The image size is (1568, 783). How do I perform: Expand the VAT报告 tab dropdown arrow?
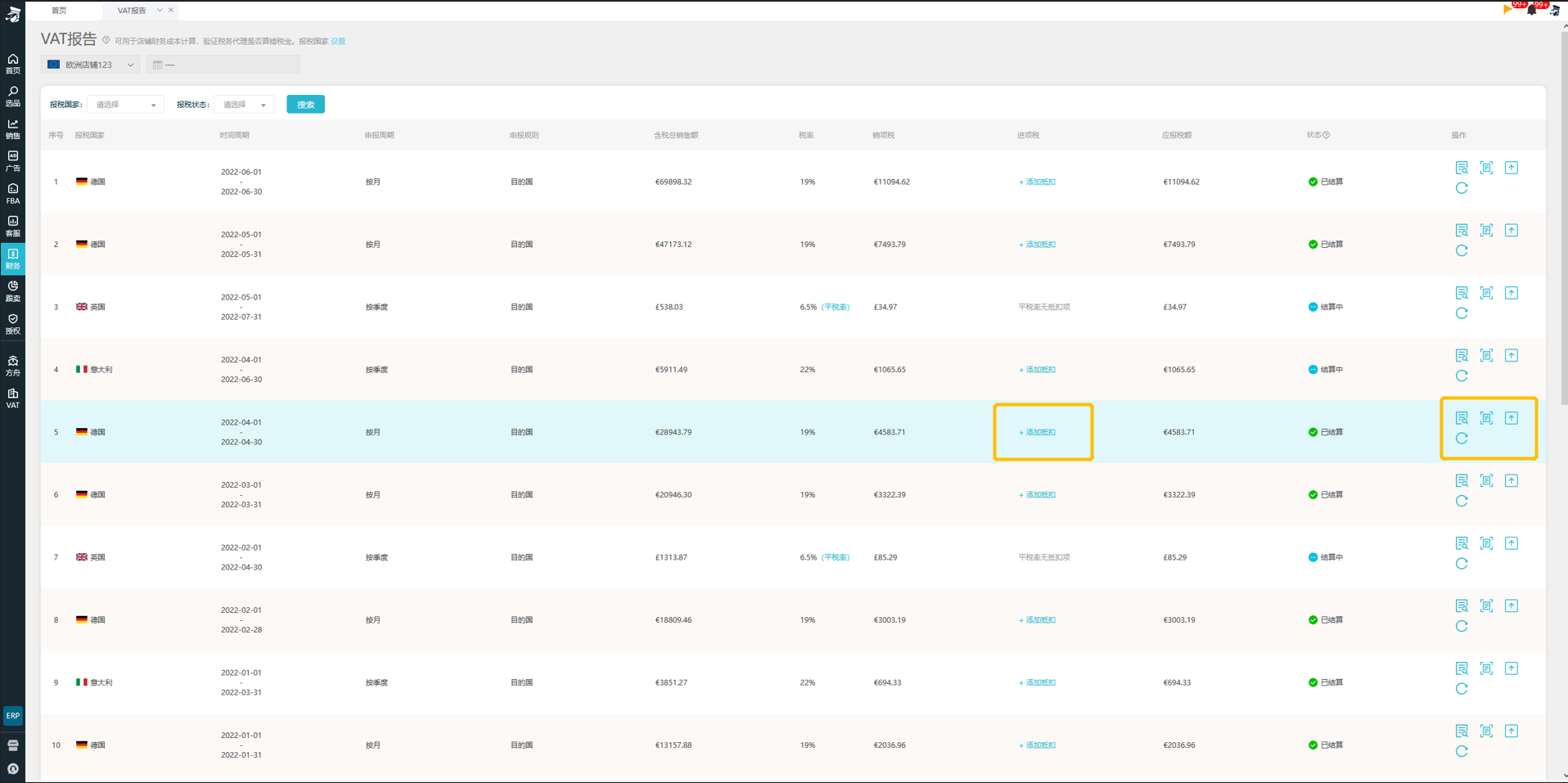(160, 10)
